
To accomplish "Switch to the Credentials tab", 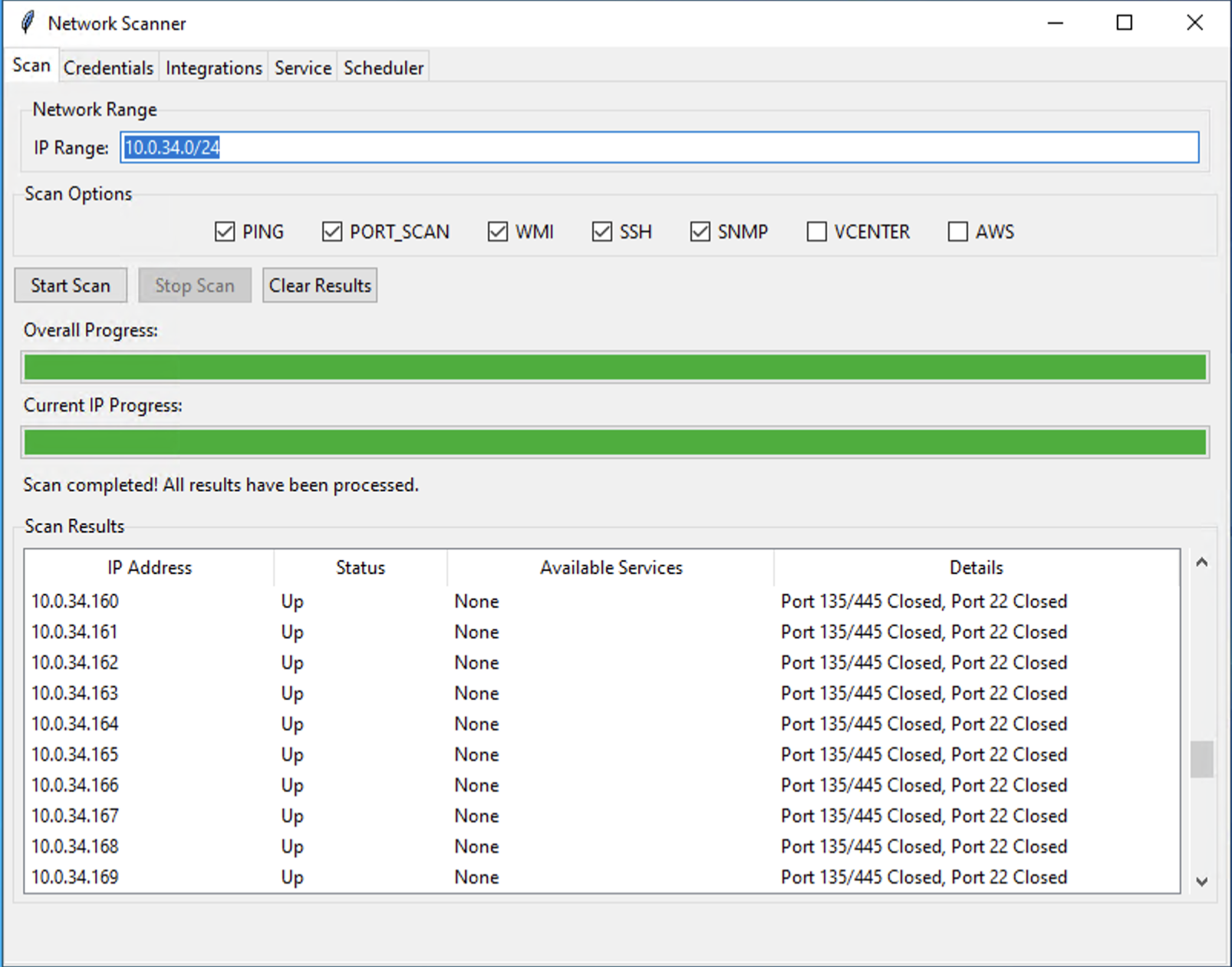I will 108,68.
